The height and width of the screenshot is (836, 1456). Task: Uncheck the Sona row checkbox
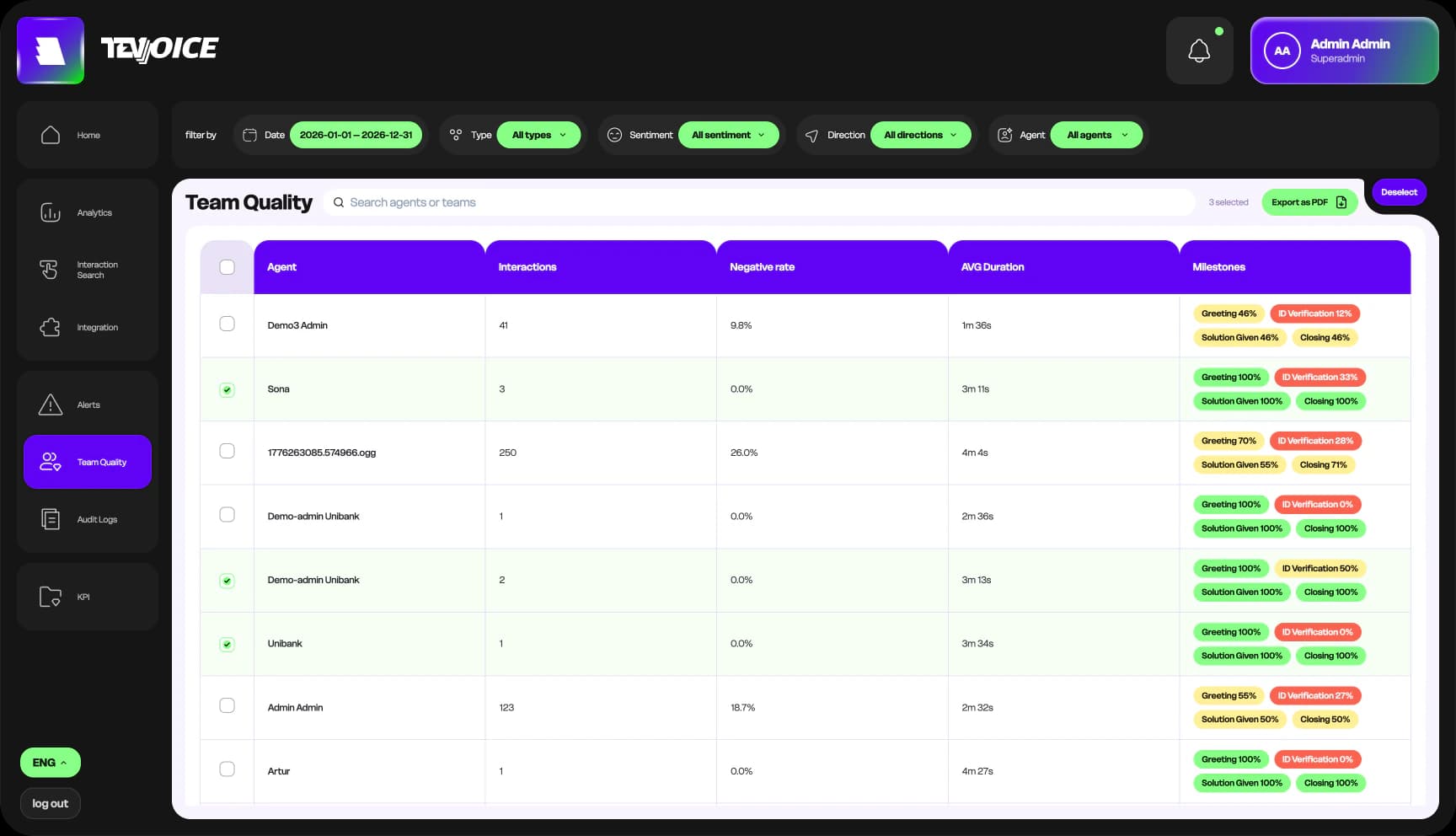[227, 389]
